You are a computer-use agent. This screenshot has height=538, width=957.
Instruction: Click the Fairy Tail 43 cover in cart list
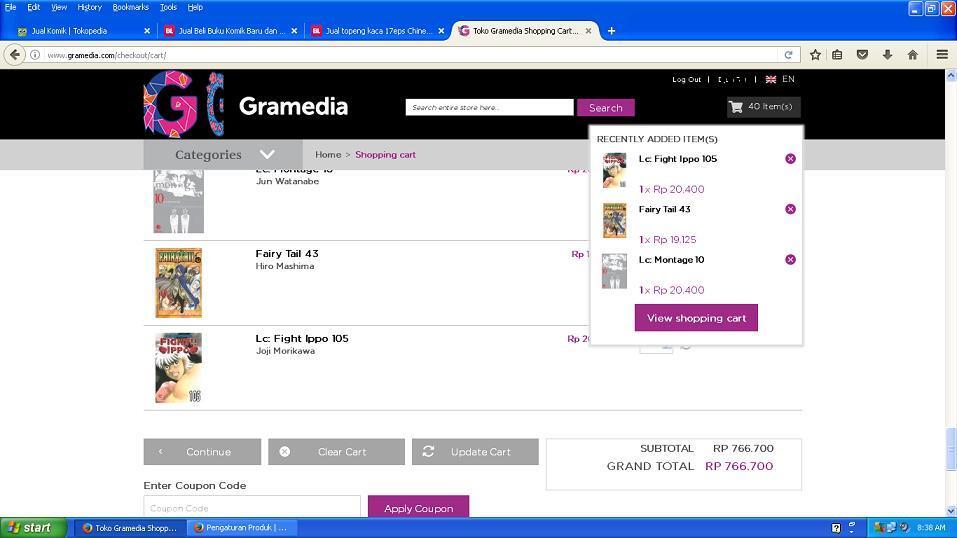pos(178,283)
